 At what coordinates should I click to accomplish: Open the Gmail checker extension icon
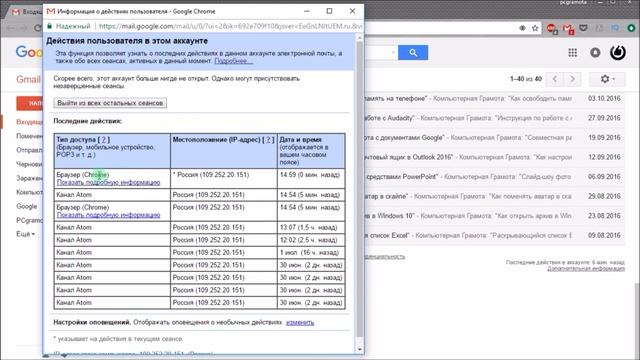[x=568, y=28]
